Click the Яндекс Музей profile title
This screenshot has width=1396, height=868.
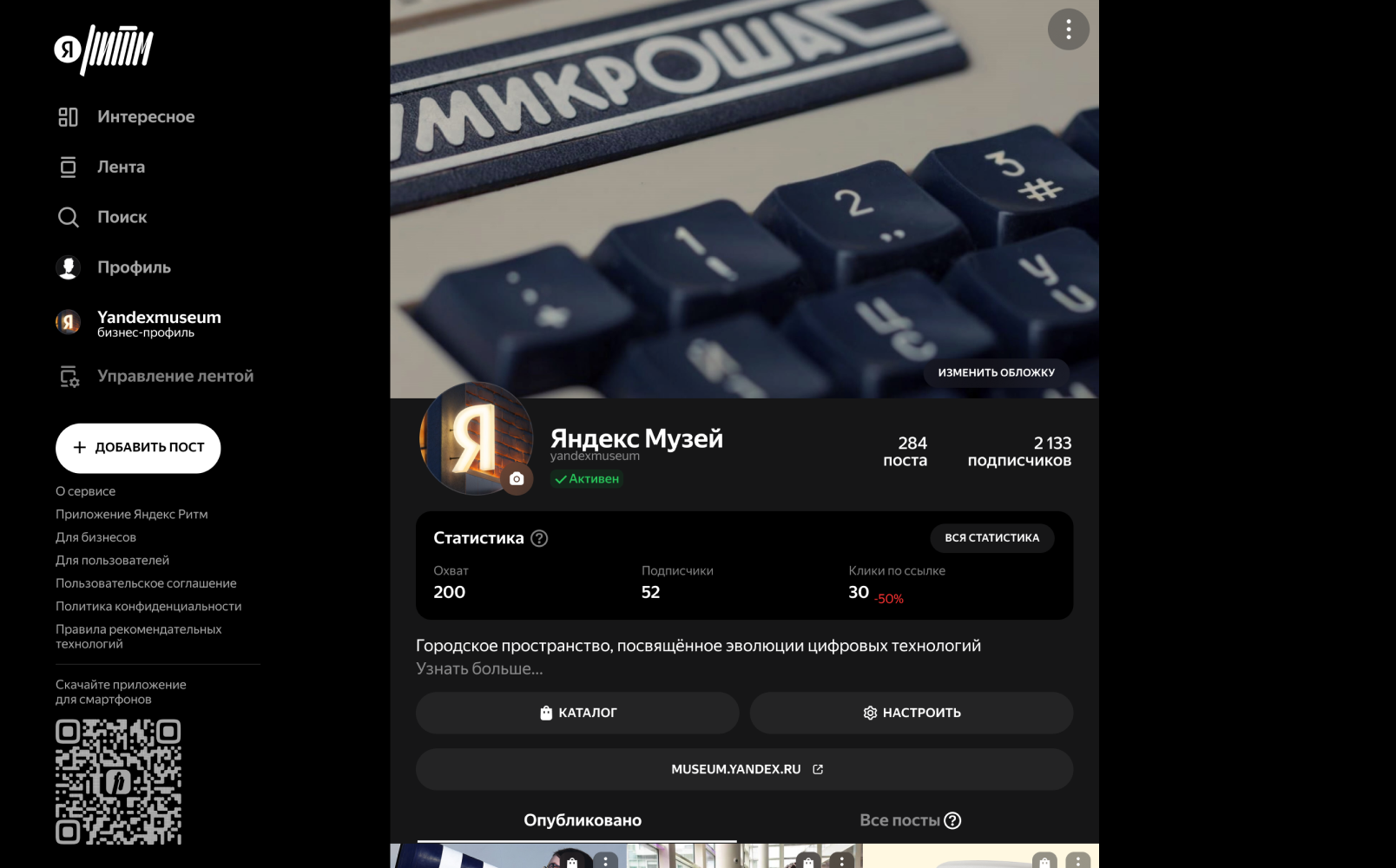(636, 437)
